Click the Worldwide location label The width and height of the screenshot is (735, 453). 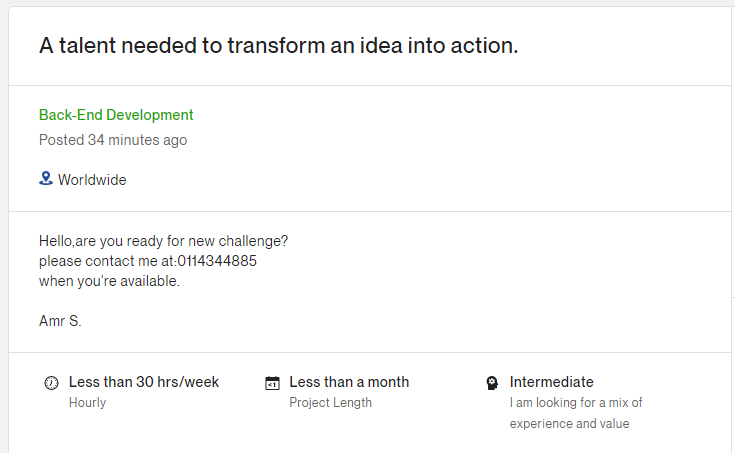click(x=92, y=180)
